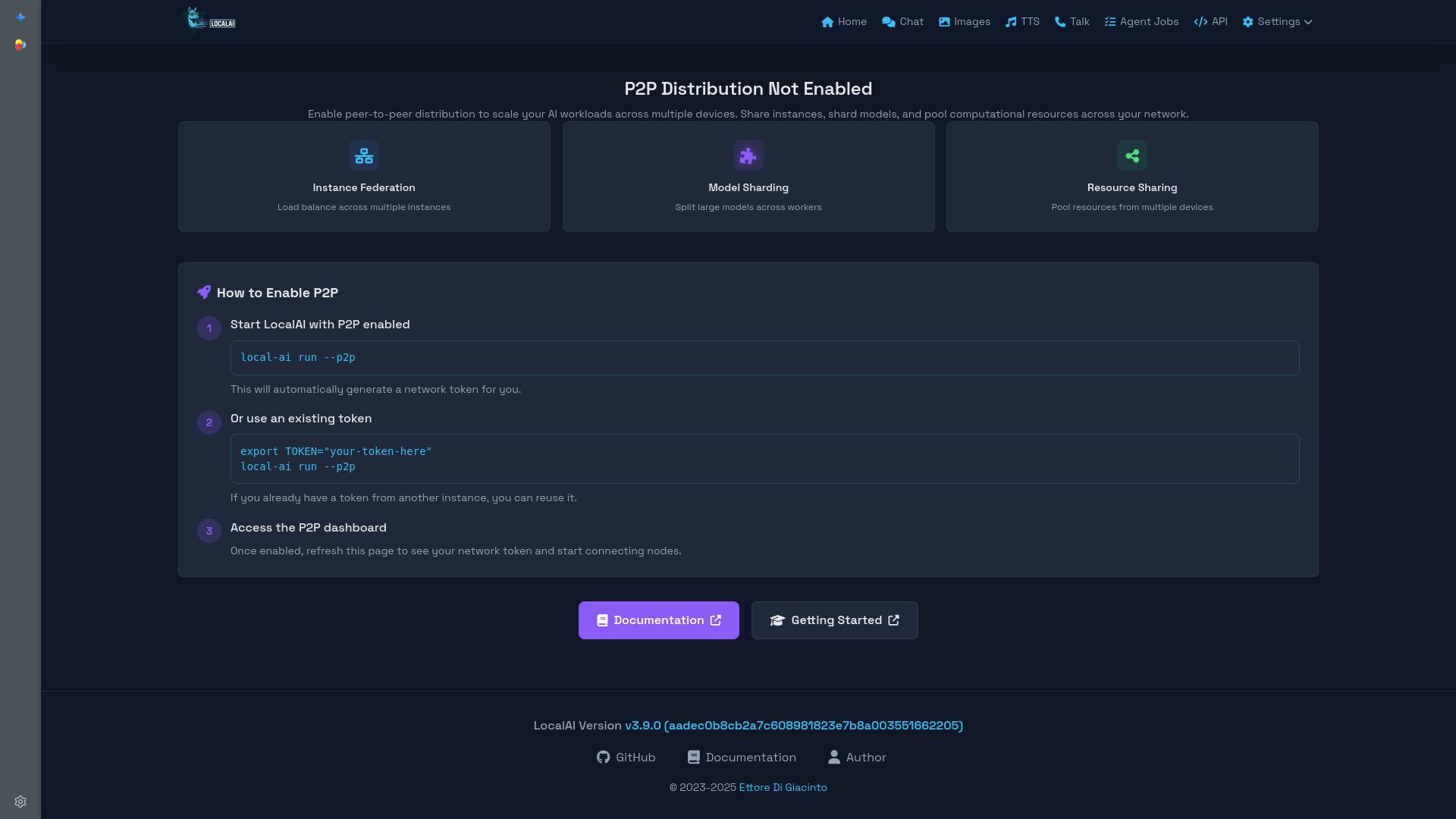Image resolution: width=1456 pixels, height=819 pixels.
Task: Click the Model Sharding card title
Action: [748, 187]
